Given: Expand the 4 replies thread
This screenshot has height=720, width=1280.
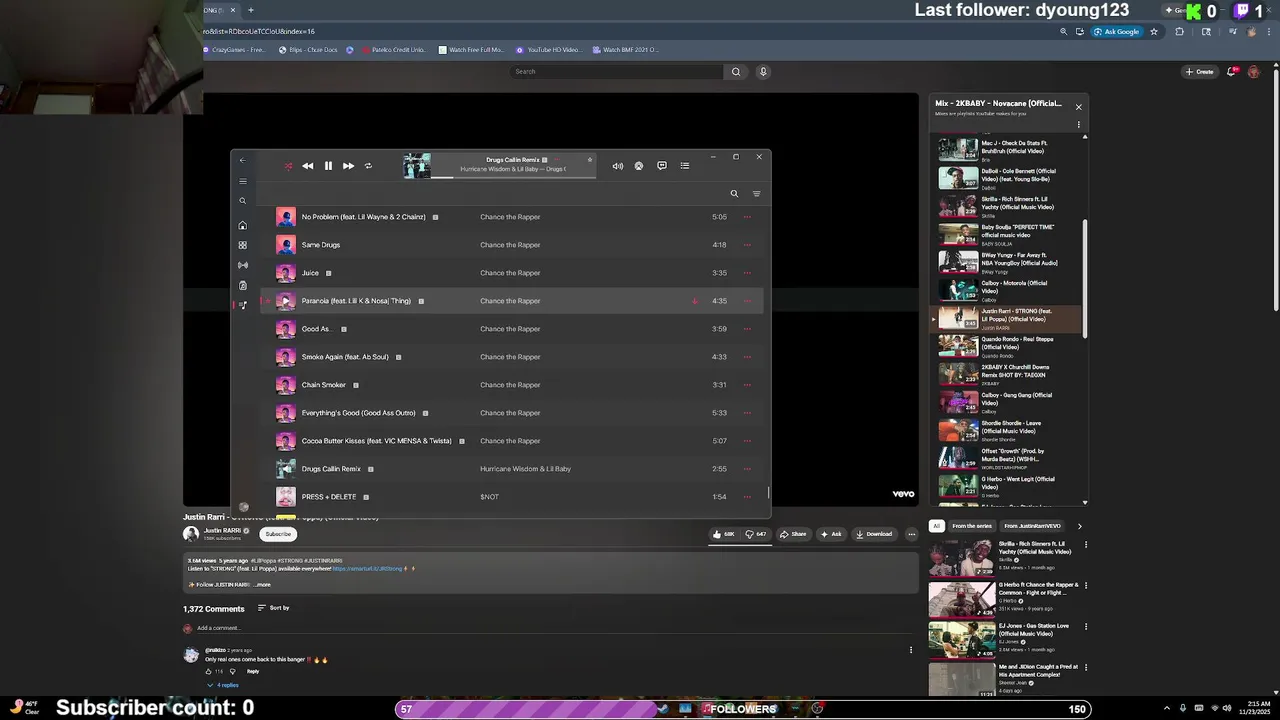Looking at the screenshot, I should [223, 685].
